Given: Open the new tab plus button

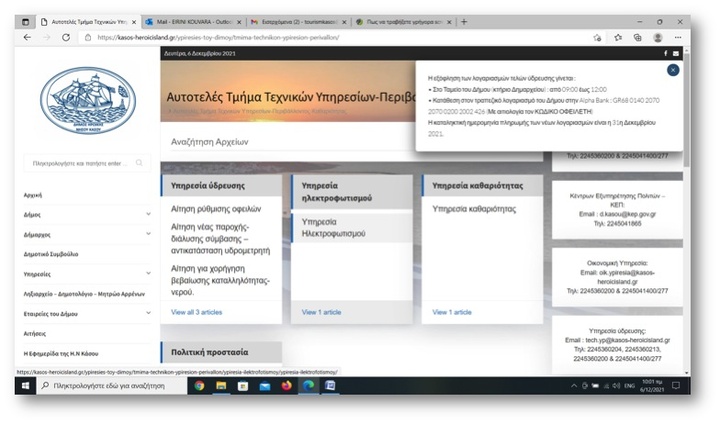Looking at the screenshot, I should click(x=463, y=21).
